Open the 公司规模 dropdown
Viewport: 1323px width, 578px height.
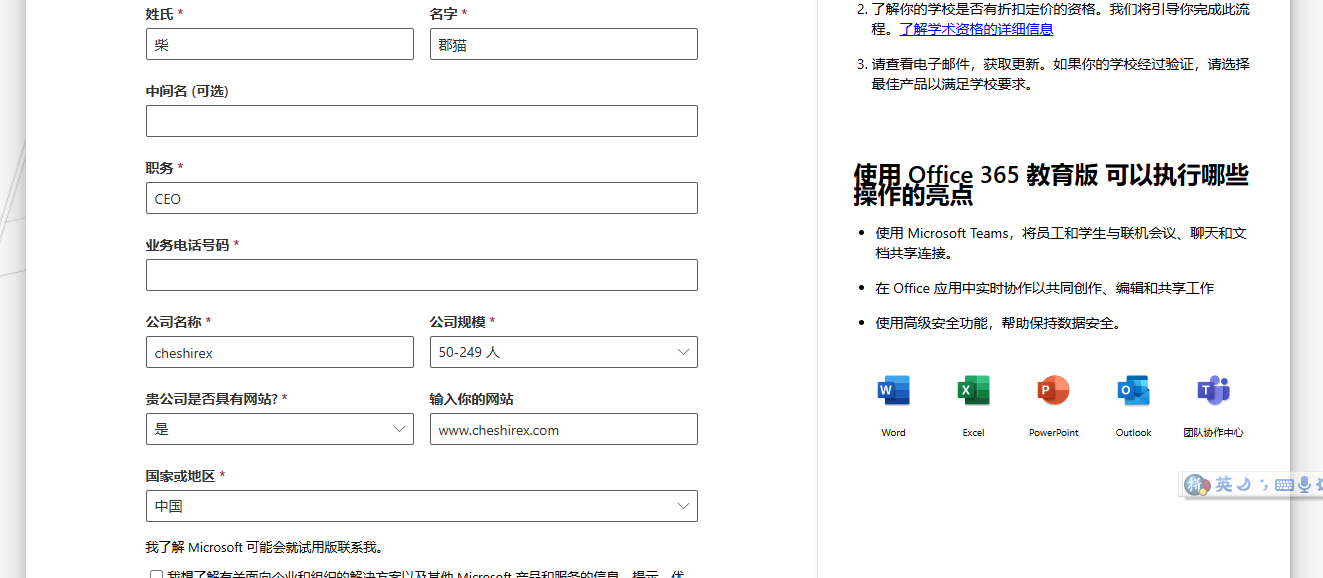563,352
